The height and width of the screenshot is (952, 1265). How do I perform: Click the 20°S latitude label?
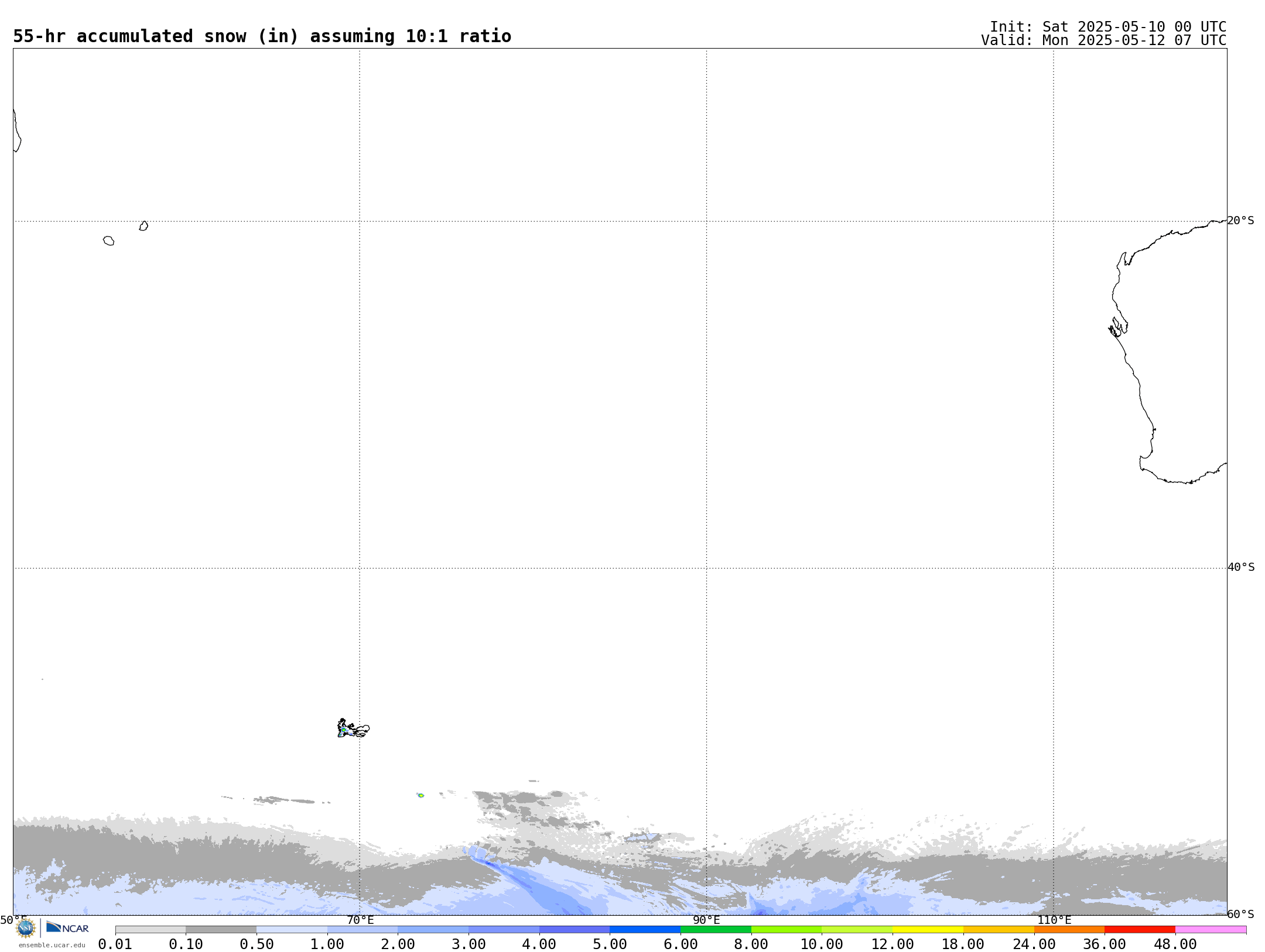coord(1241,221)
